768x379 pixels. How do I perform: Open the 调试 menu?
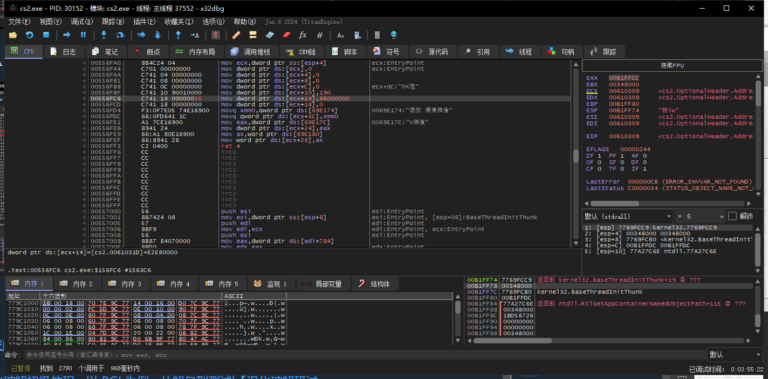[81, 22]
